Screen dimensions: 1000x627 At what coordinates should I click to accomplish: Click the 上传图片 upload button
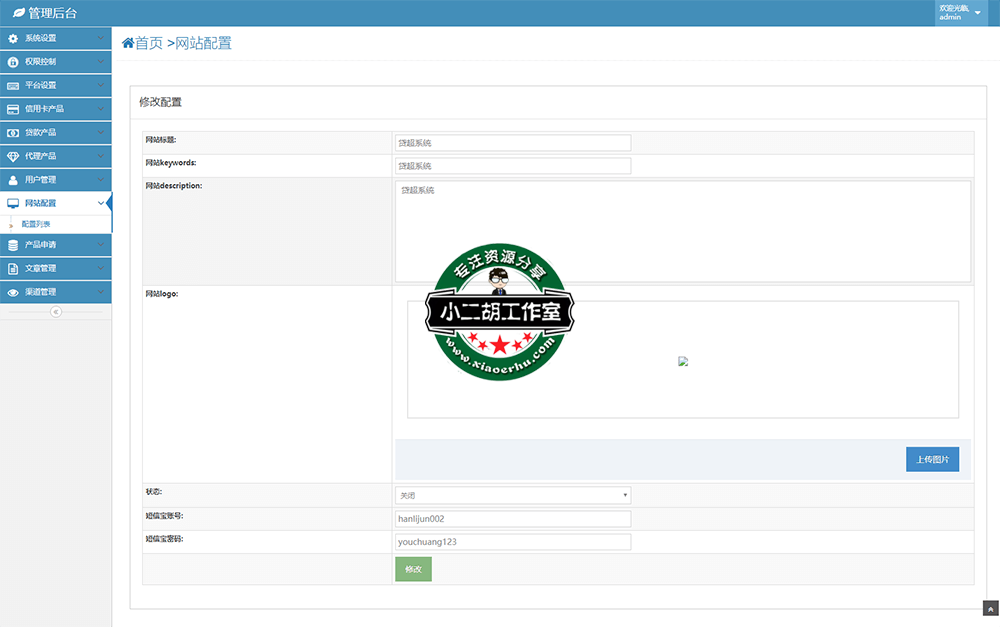tap(932, 460)
